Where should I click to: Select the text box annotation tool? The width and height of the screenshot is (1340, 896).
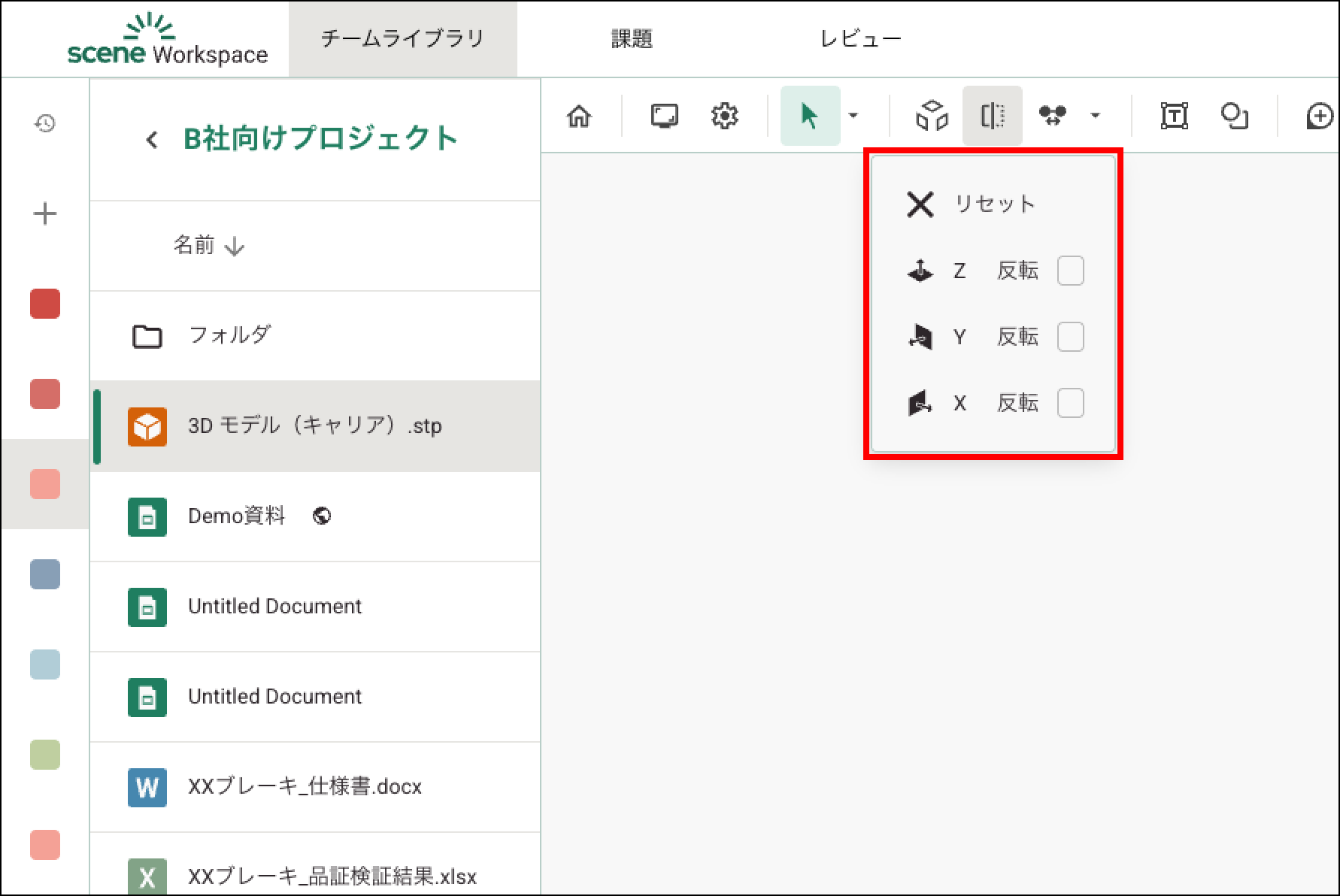(x=1174, y=117)
